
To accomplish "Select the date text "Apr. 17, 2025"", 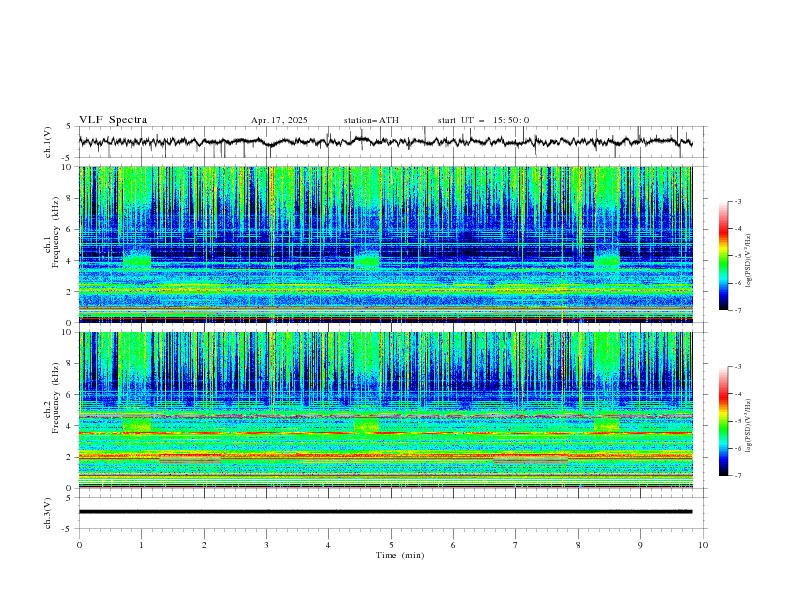I will pos(279,120).
